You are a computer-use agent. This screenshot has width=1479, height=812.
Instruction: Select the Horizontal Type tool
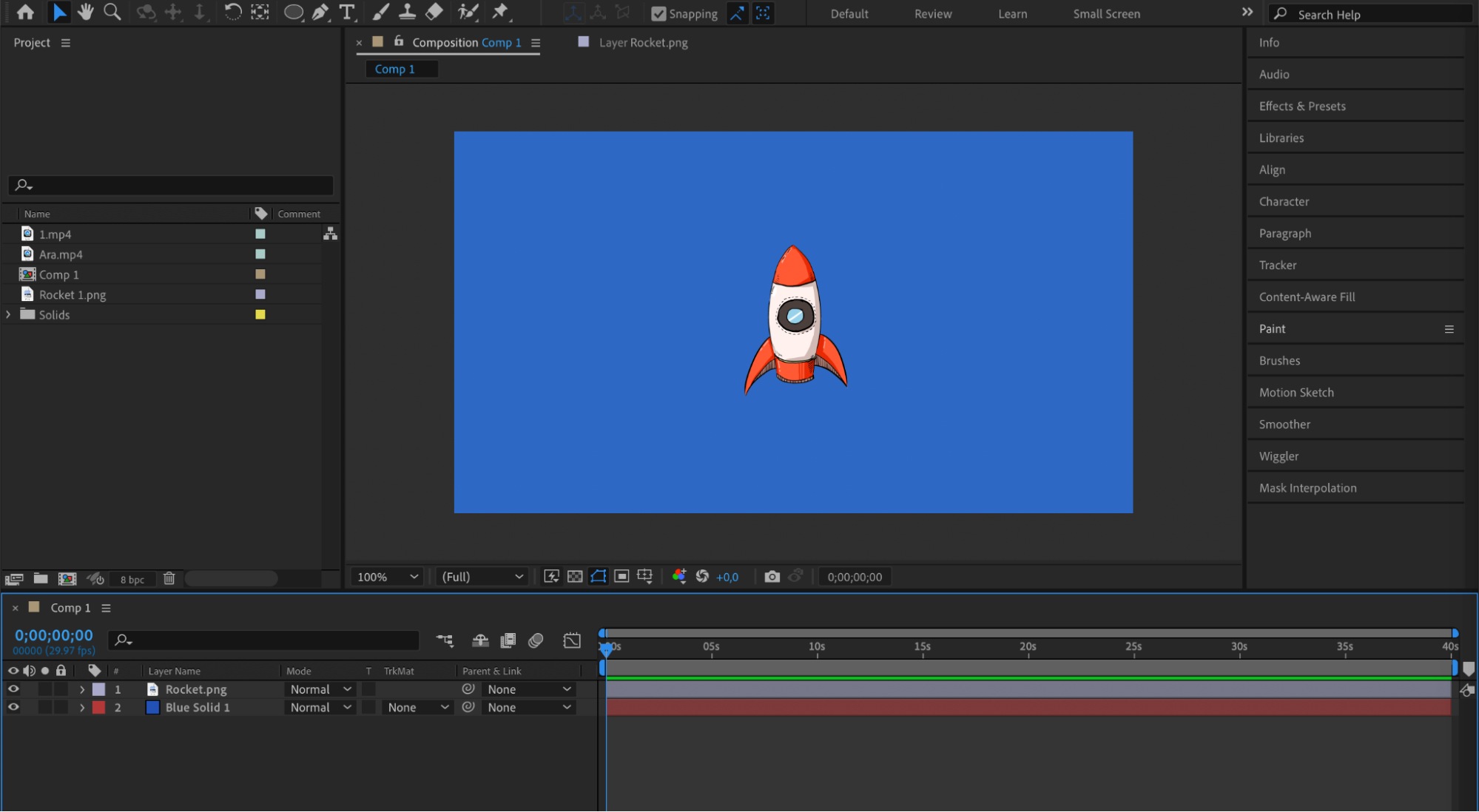coord(346,13)
